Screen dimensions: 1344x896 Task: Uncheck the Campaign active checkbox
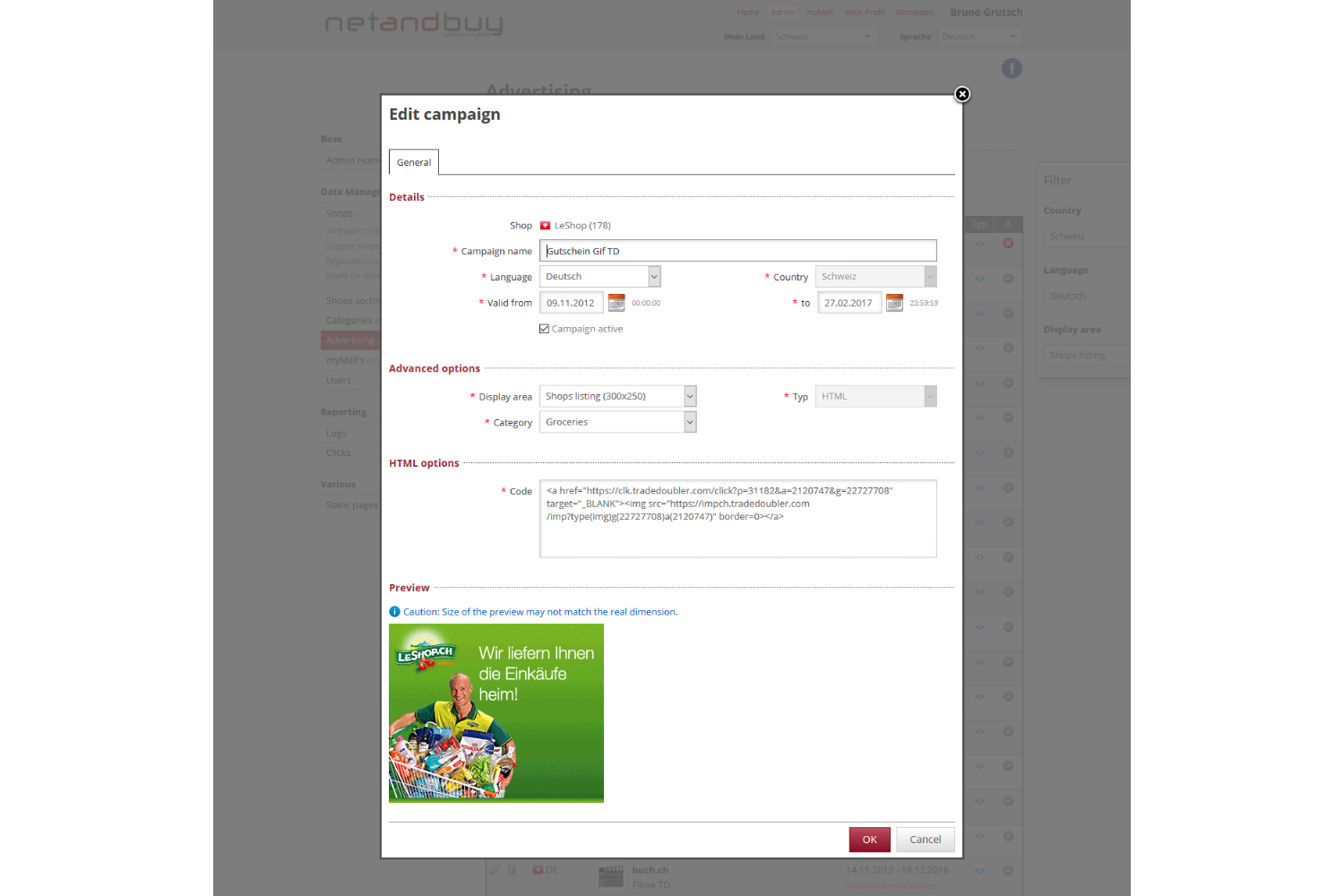coord(544,329)
